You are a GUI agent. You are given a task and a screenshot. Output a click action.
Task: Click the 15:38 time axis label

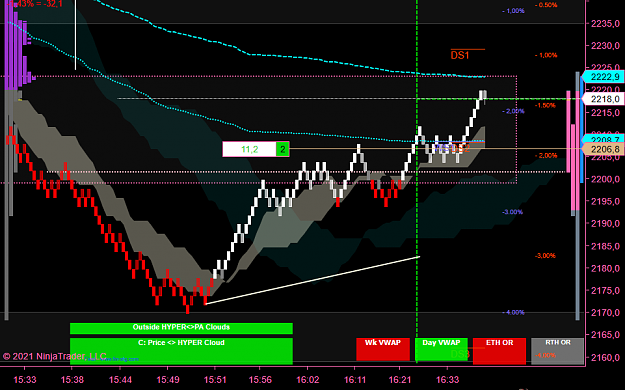[x=72, y=380]
